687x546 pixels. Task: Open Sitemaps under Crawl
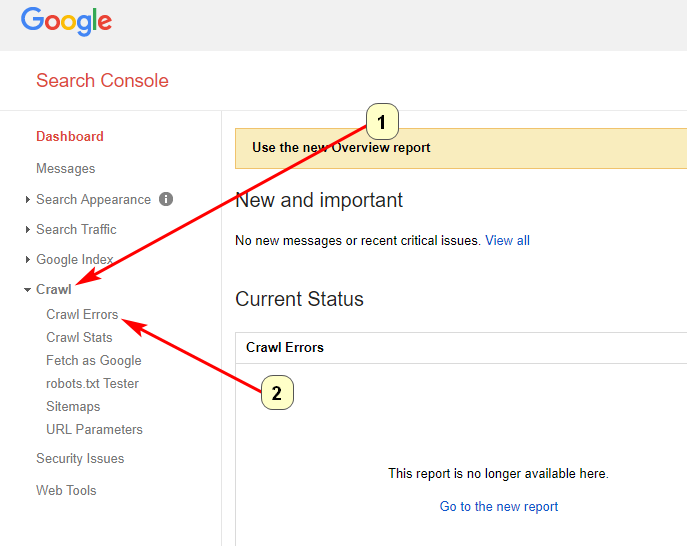(x=73, y=407)
